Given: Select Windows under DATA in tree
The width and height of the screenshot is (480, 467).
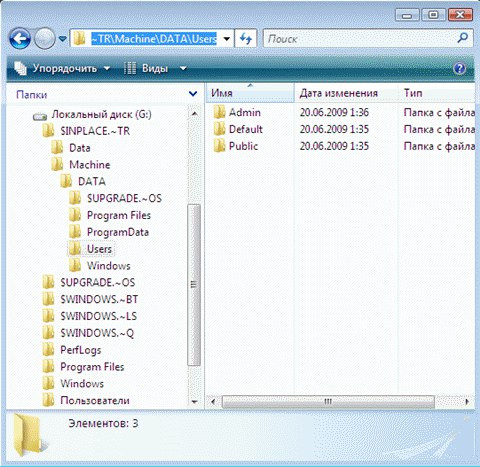Looking at the screenshot, I should point(109,266).
